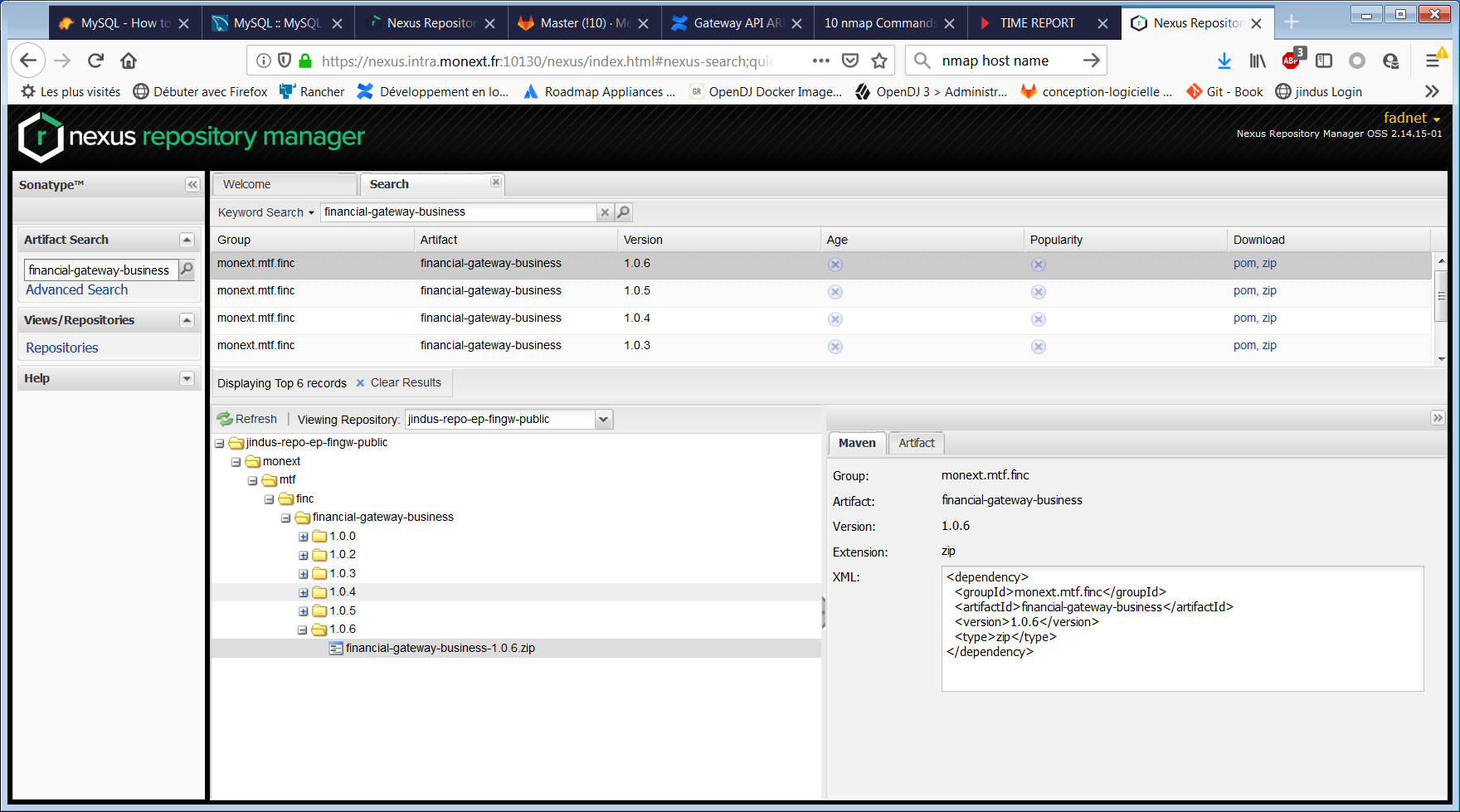Open Firefox downloads arrow icon
1460x812 pixels.
1224,61
